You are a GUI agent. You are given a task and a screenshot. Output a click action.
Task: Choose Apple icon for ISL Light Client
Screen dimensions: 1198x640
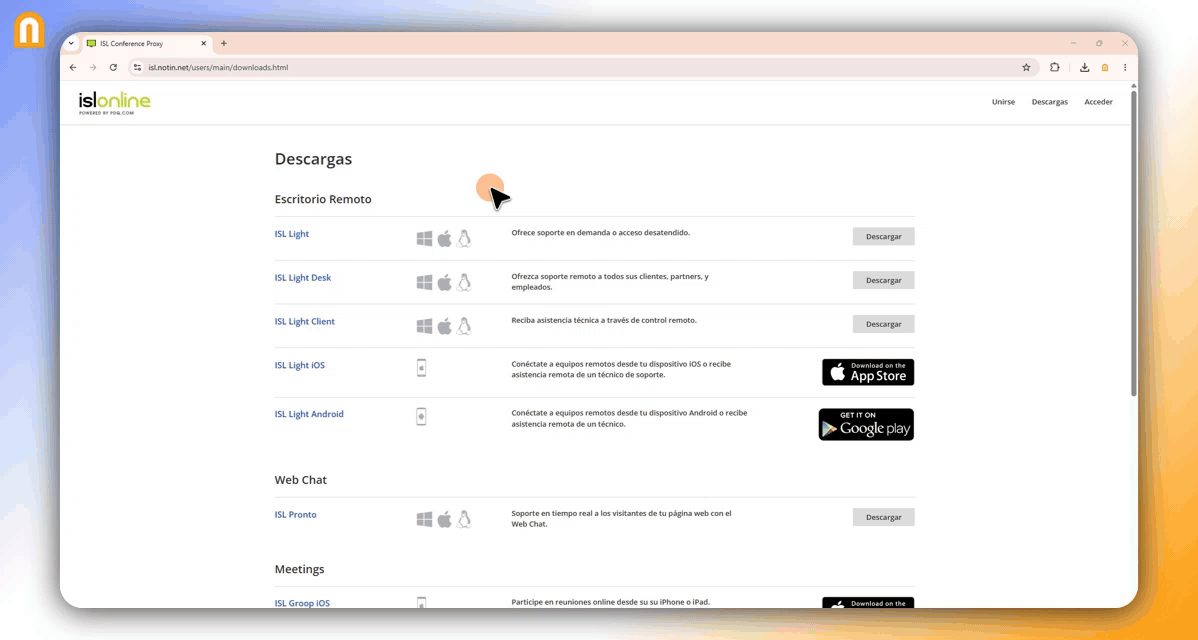444,326
